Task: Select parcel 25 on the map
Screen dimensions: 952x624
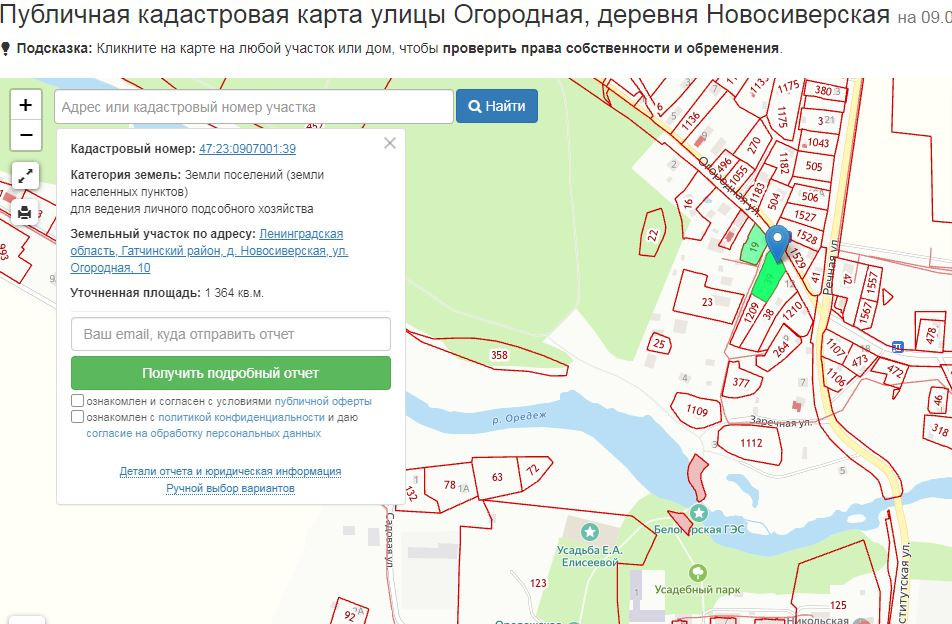Action: 659,344
